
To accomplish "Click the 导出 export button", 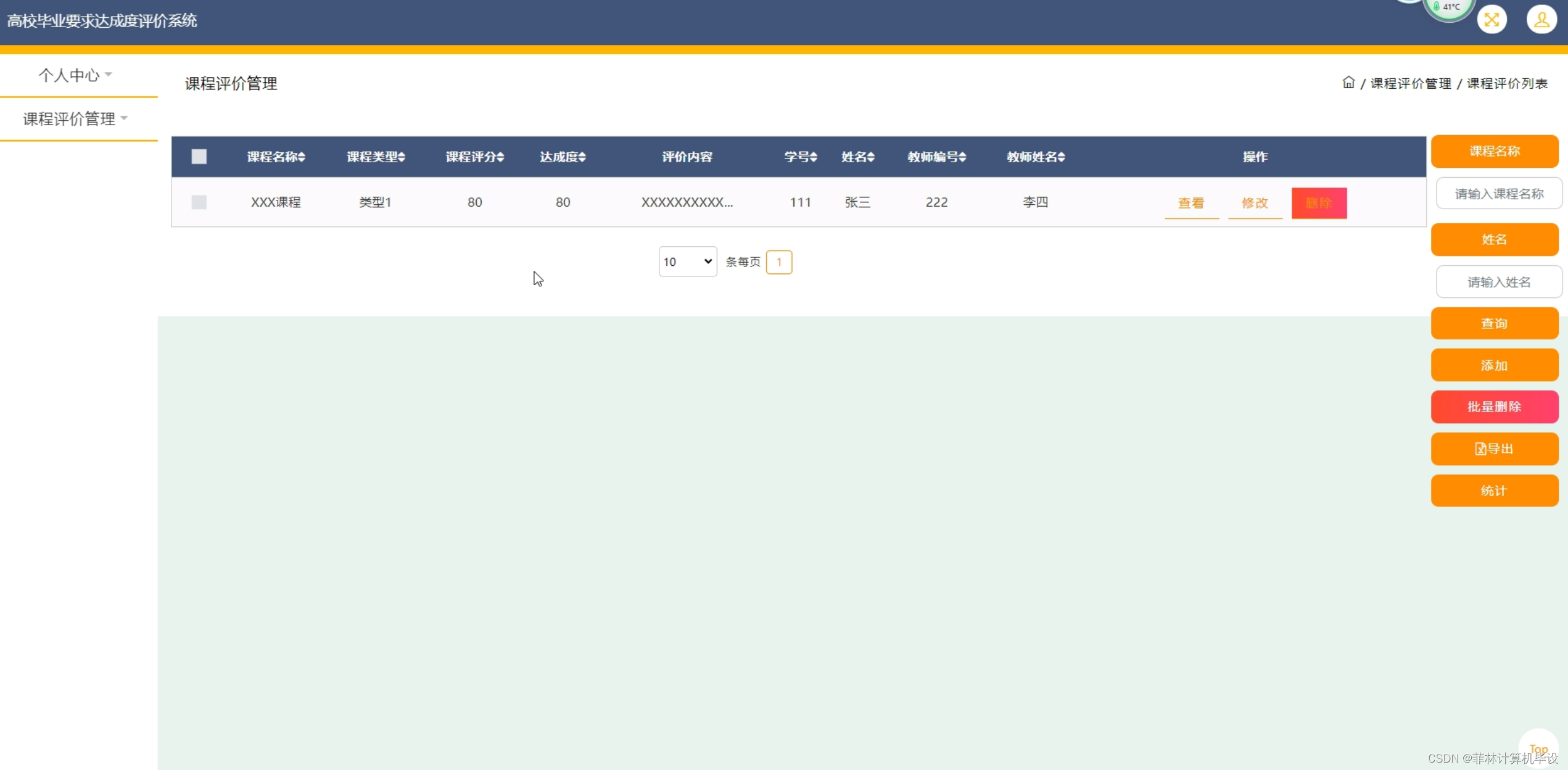I will (x=1494, y=449).
